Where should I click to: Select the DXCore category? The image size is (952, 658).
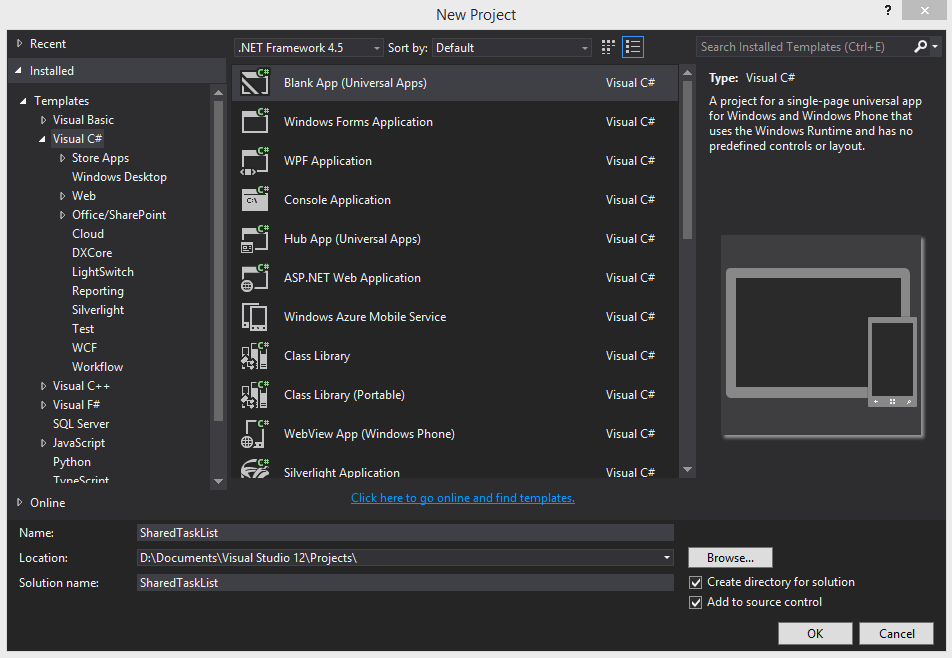(92, 253)
